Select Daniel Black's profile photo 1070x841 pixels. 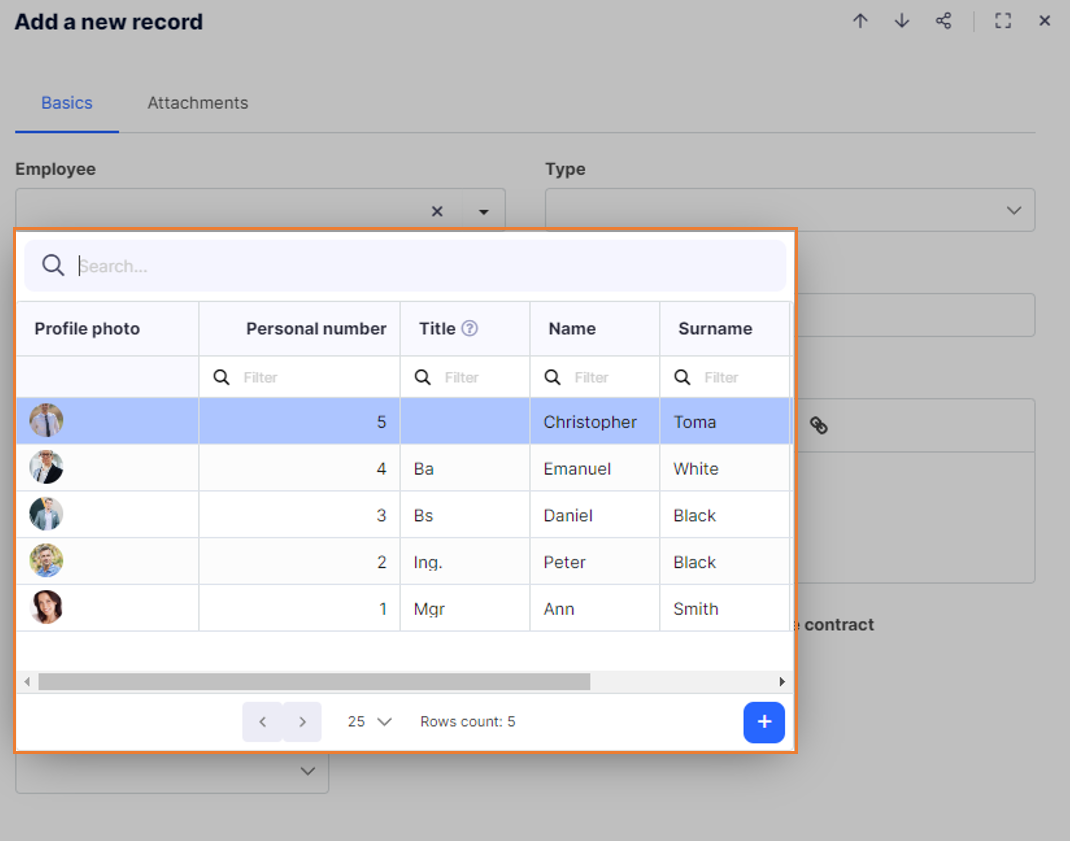(46, 514)
